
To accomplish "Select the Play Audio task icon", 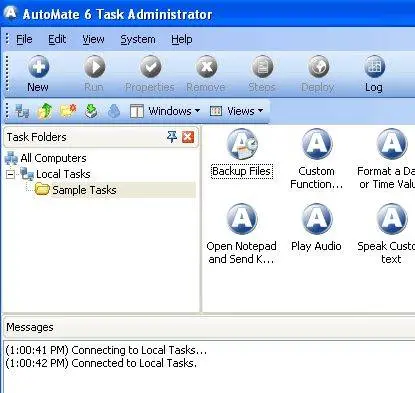I will (317, 228).
